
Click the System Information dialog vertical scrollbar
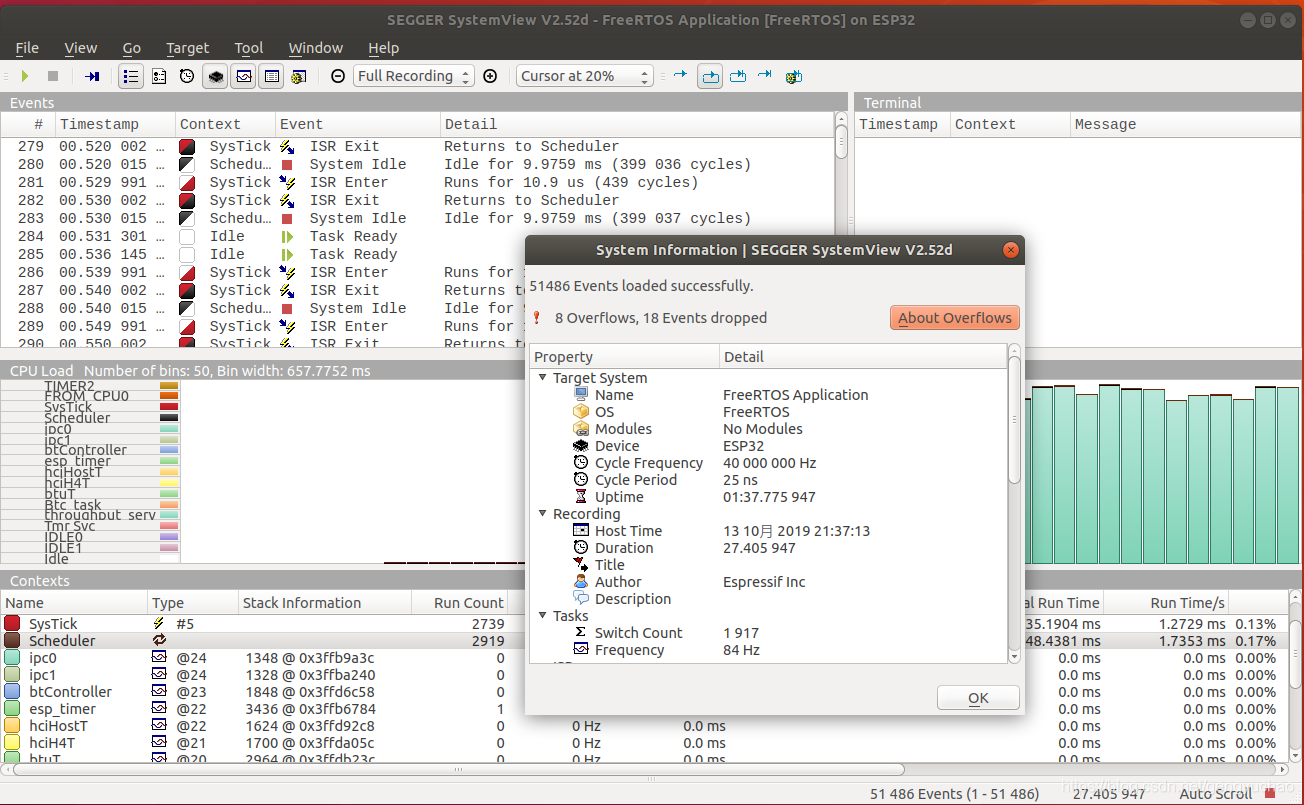pos(1015,503)
